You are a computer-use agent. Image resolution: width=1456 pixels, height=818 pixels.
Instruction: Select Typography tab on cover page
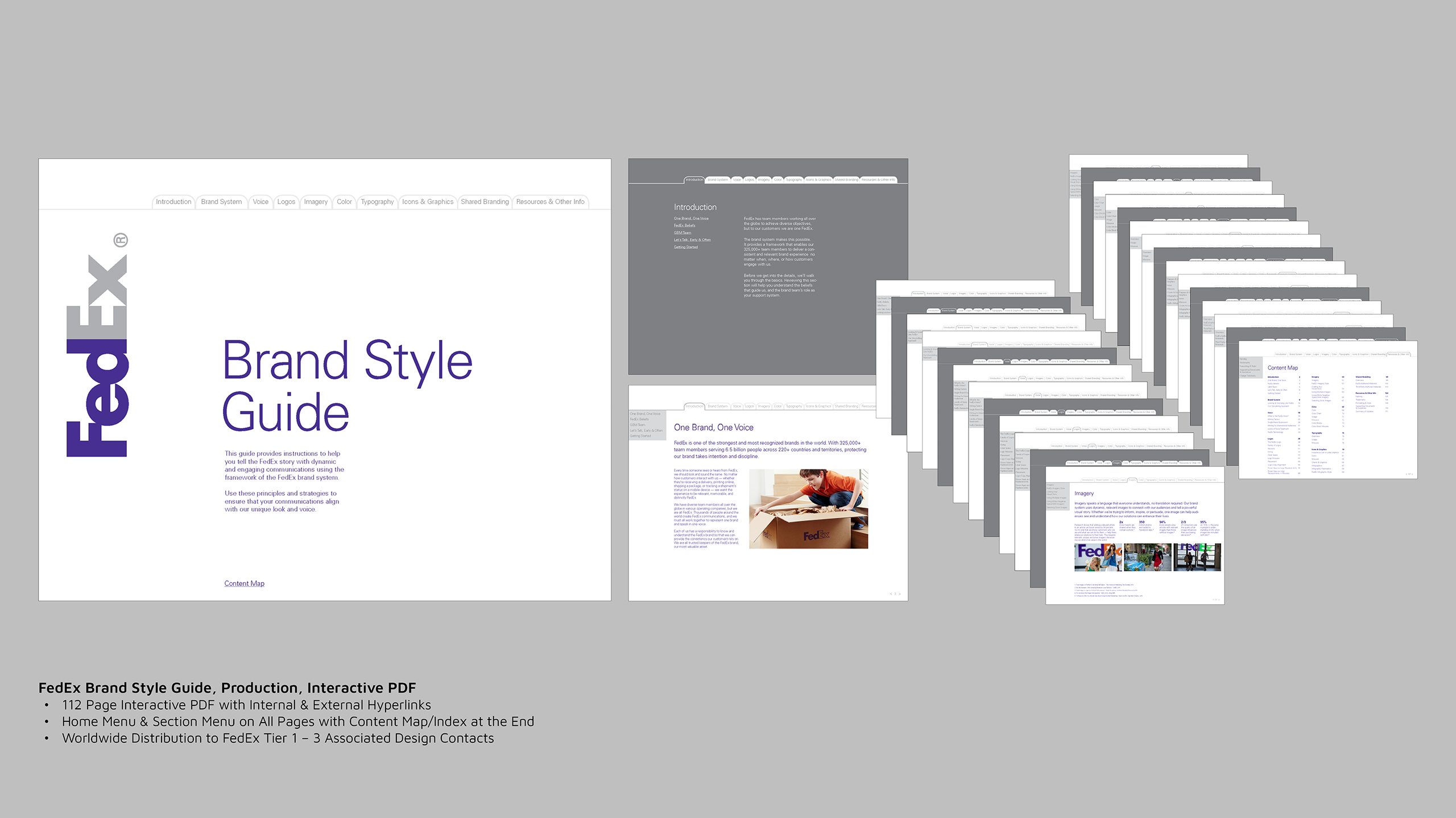(x=377, y=202)
